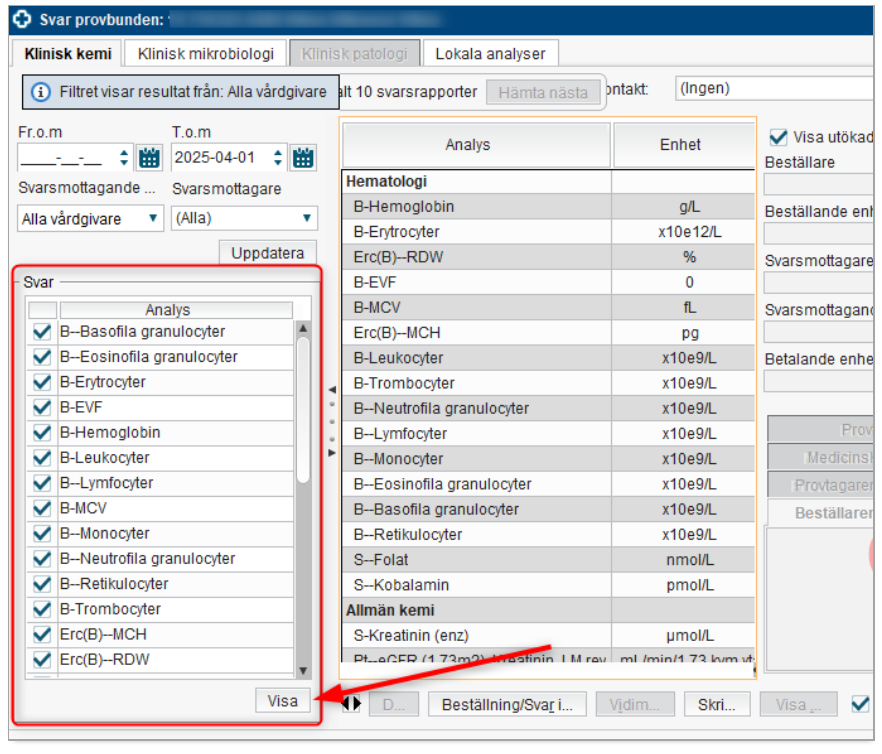Open the T.o.m date calendar picker
The width and height of the screenshot is (882, 754).
(304, 158)
